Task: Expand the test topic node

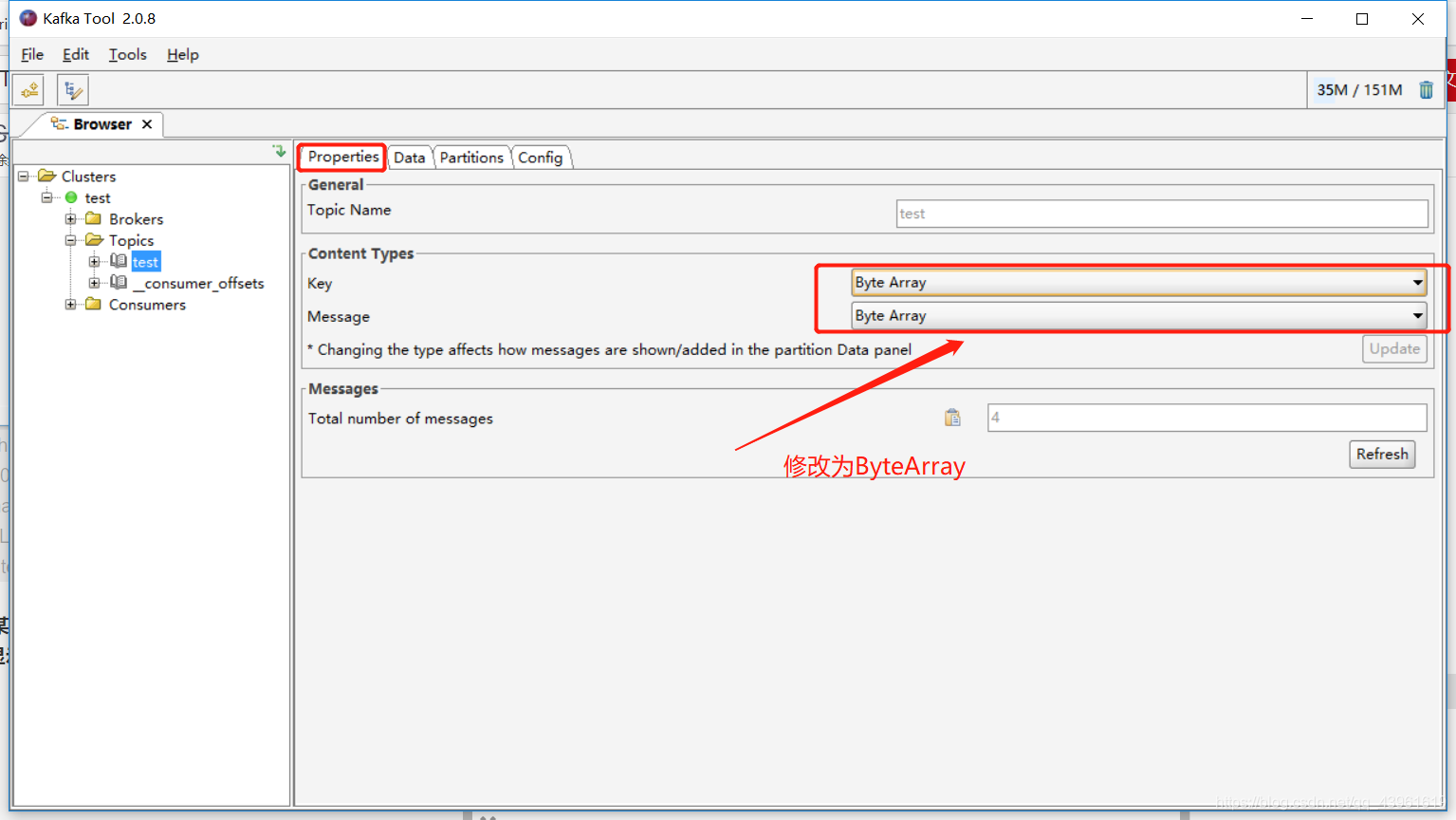Action: tap(94, 261)
